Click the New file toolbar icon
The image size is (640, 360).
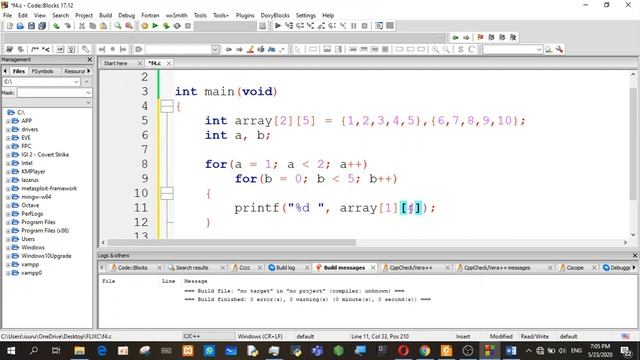9,26
